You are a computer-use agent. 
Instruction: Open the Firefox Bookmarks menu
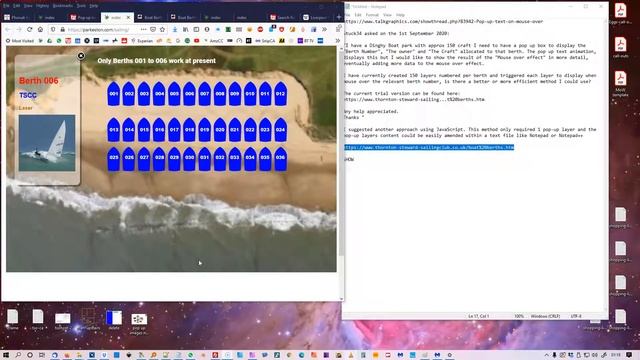coord(62,6)
